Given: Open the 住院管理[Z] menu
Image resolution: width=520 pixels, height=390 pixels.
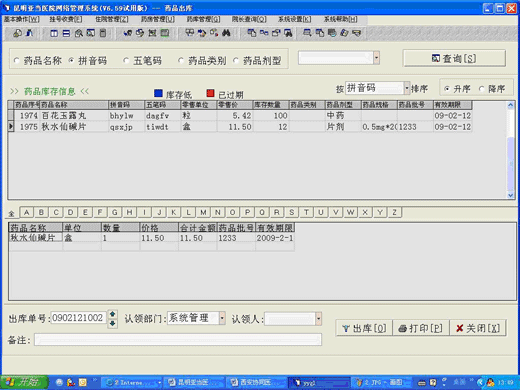Looking at the screenshot, I should (112, 19).
